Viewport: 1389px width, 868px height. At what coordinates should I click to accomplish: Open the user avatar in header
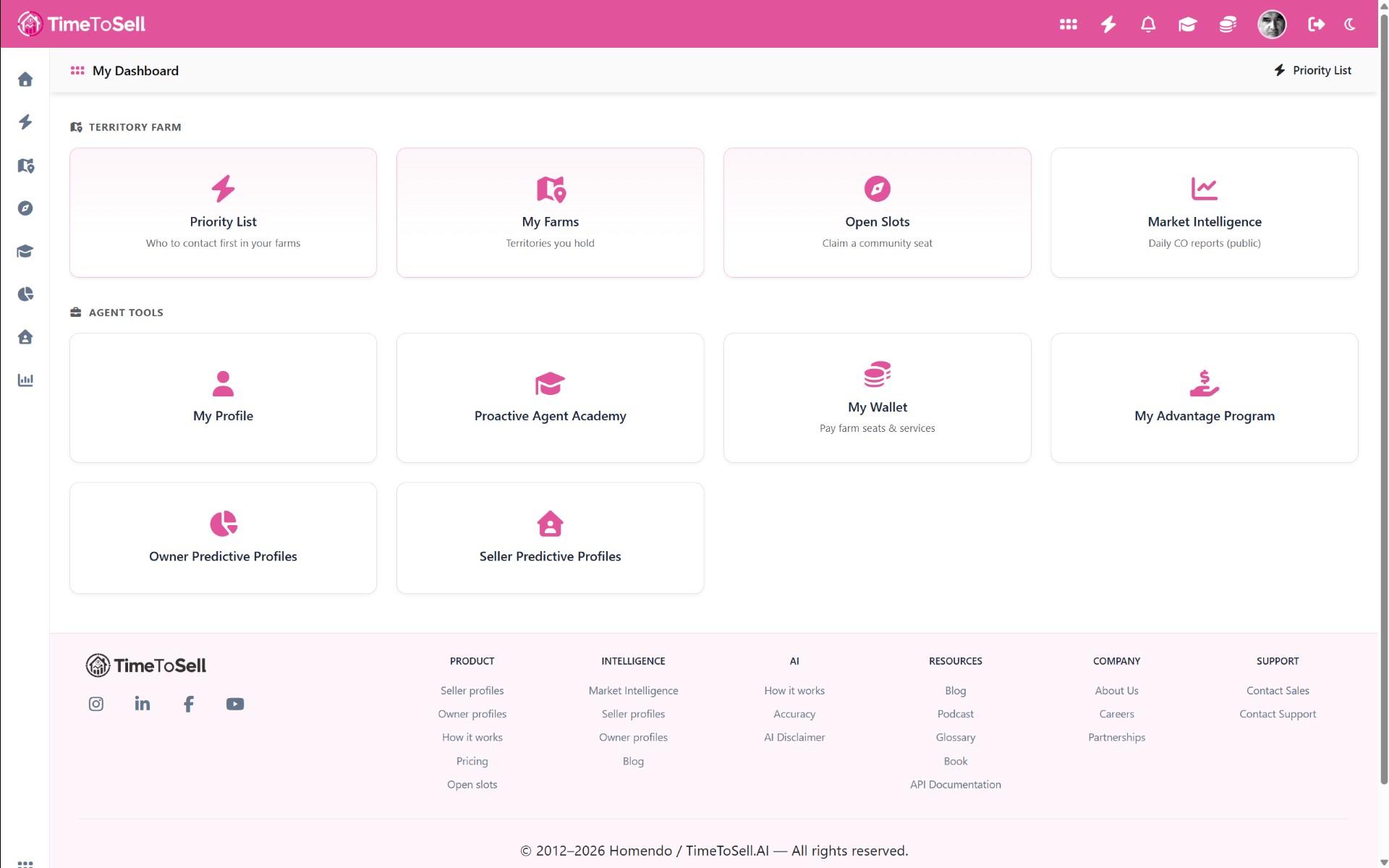point(1272,24)
